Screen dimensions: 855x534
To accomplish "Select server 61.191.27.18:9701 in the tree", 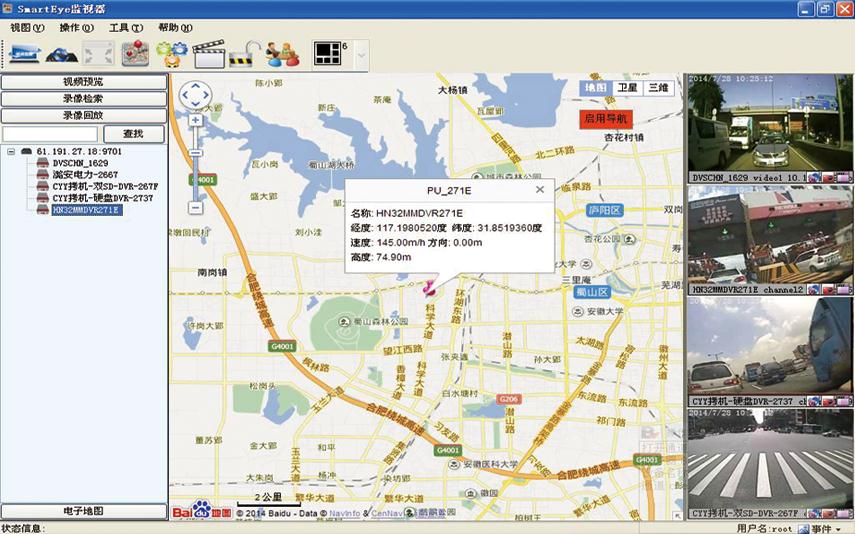I will point(79,151).
